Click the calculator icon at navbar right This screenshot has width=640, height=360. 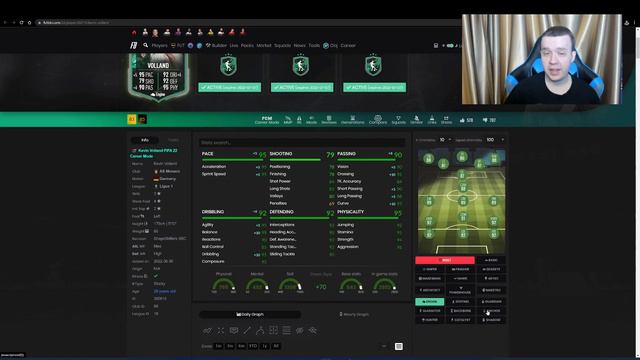coord(436,46)
